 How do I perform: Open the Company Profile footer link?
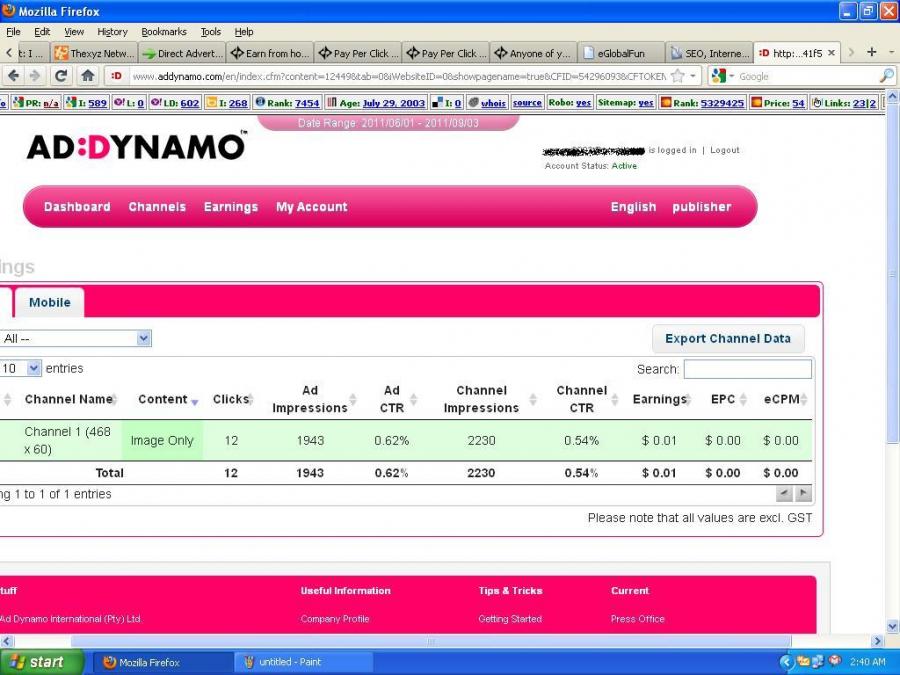click(x=335, y=619)
